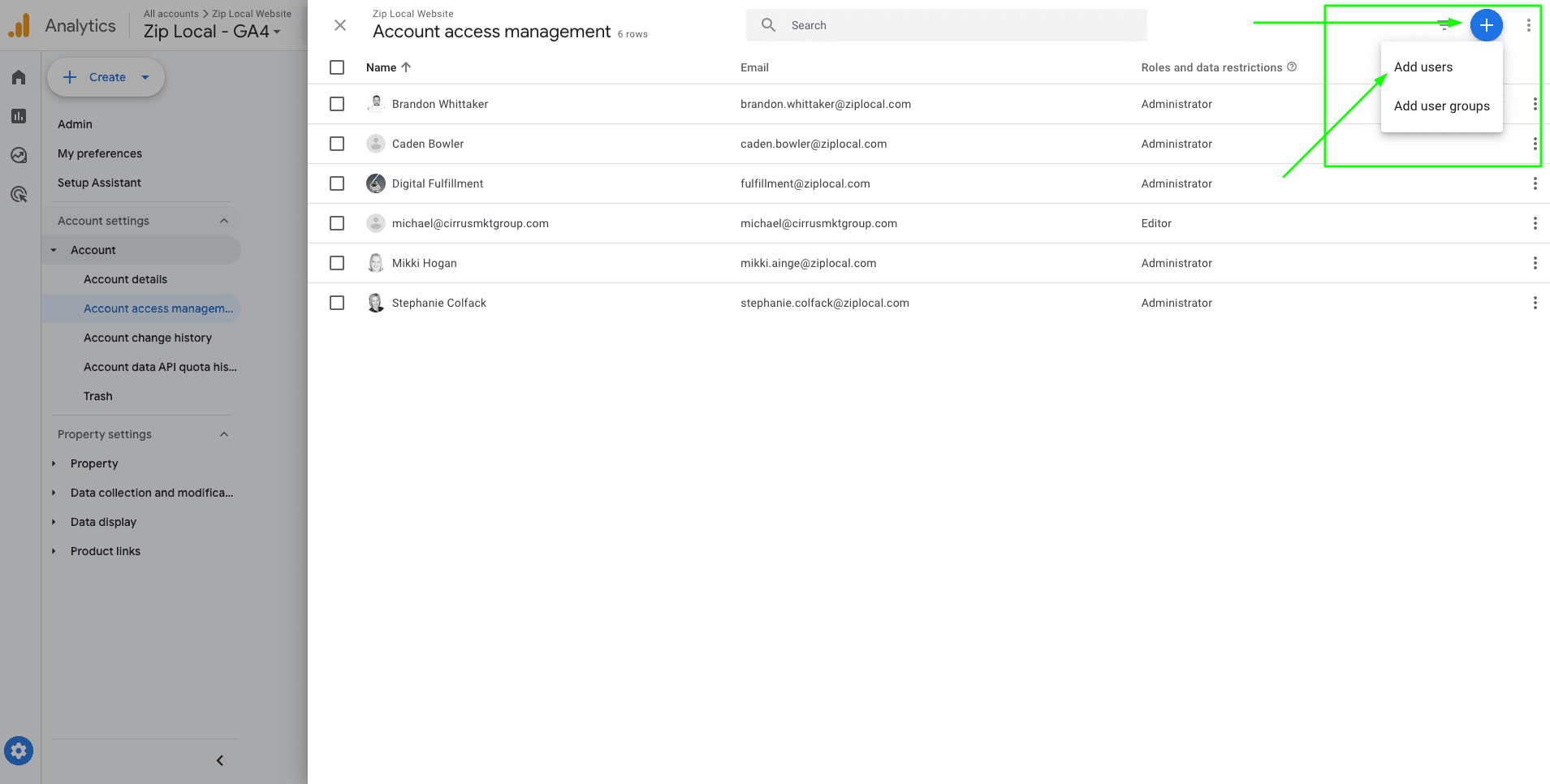The image size is (1550, 784).
Task: Open more options for Mikki Hogan row
Action: tap(1535, 263)
